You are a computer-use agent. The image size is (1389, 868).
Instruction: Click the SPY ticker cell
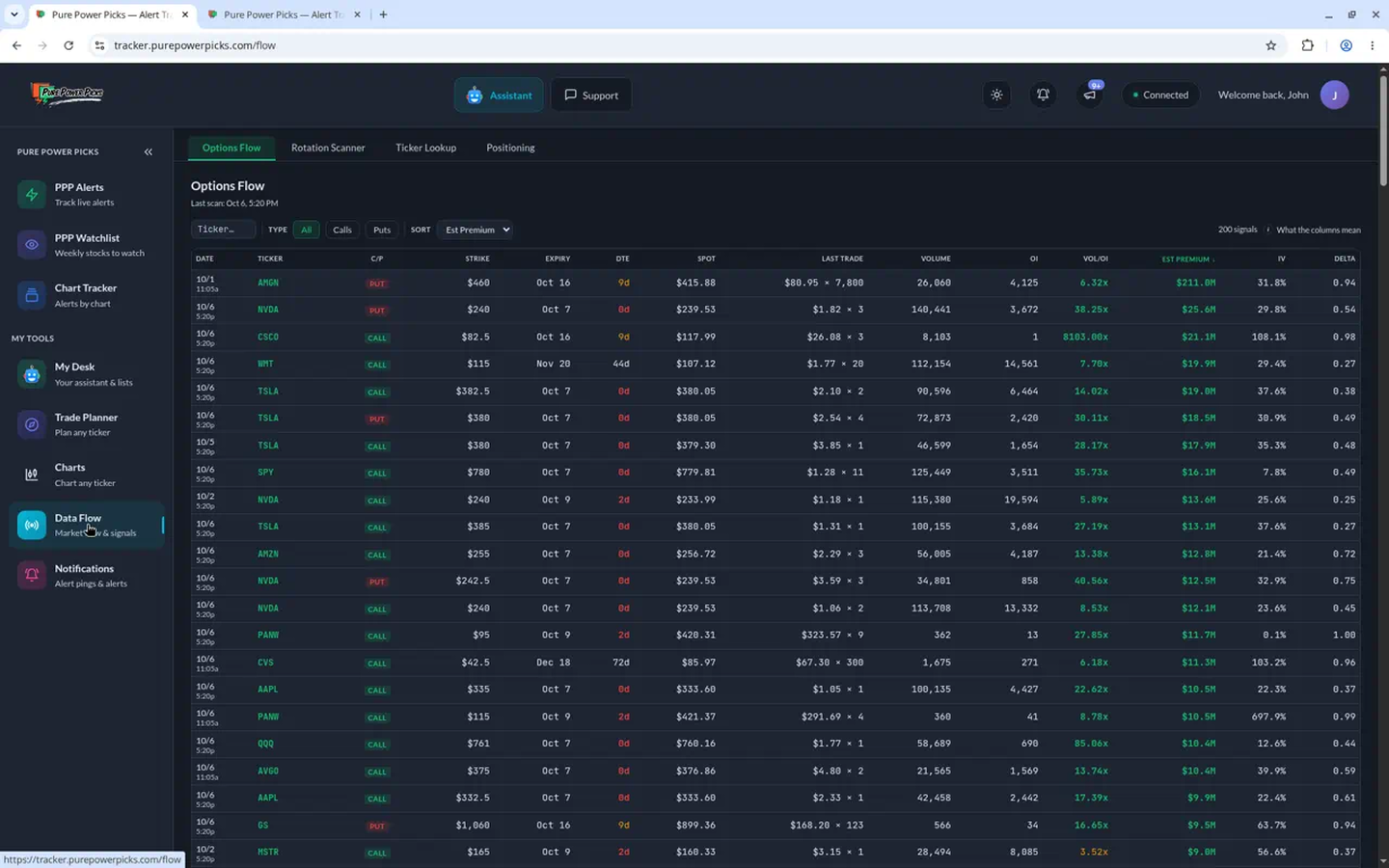[x=265, y=473]
